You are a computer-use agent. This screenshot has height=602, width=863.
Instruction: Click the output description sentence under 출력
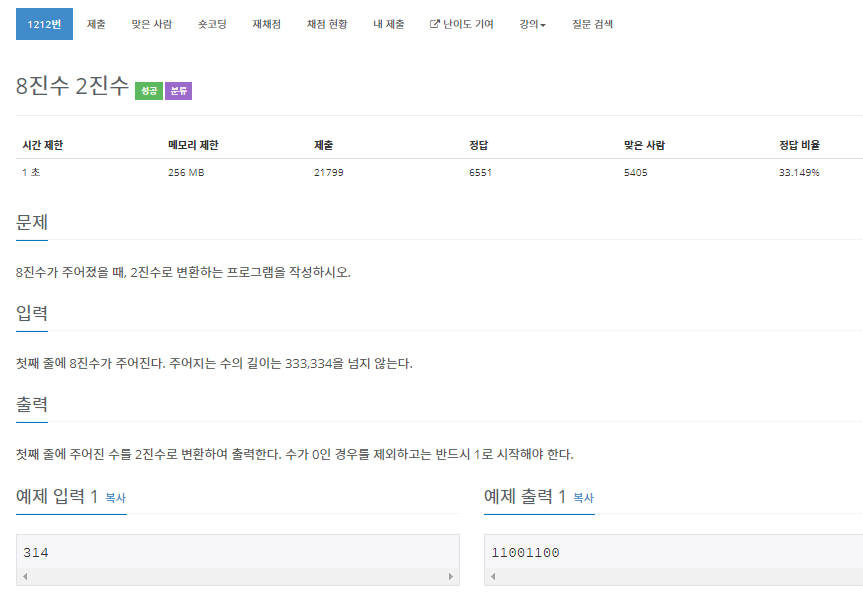[x=294, y=455]
